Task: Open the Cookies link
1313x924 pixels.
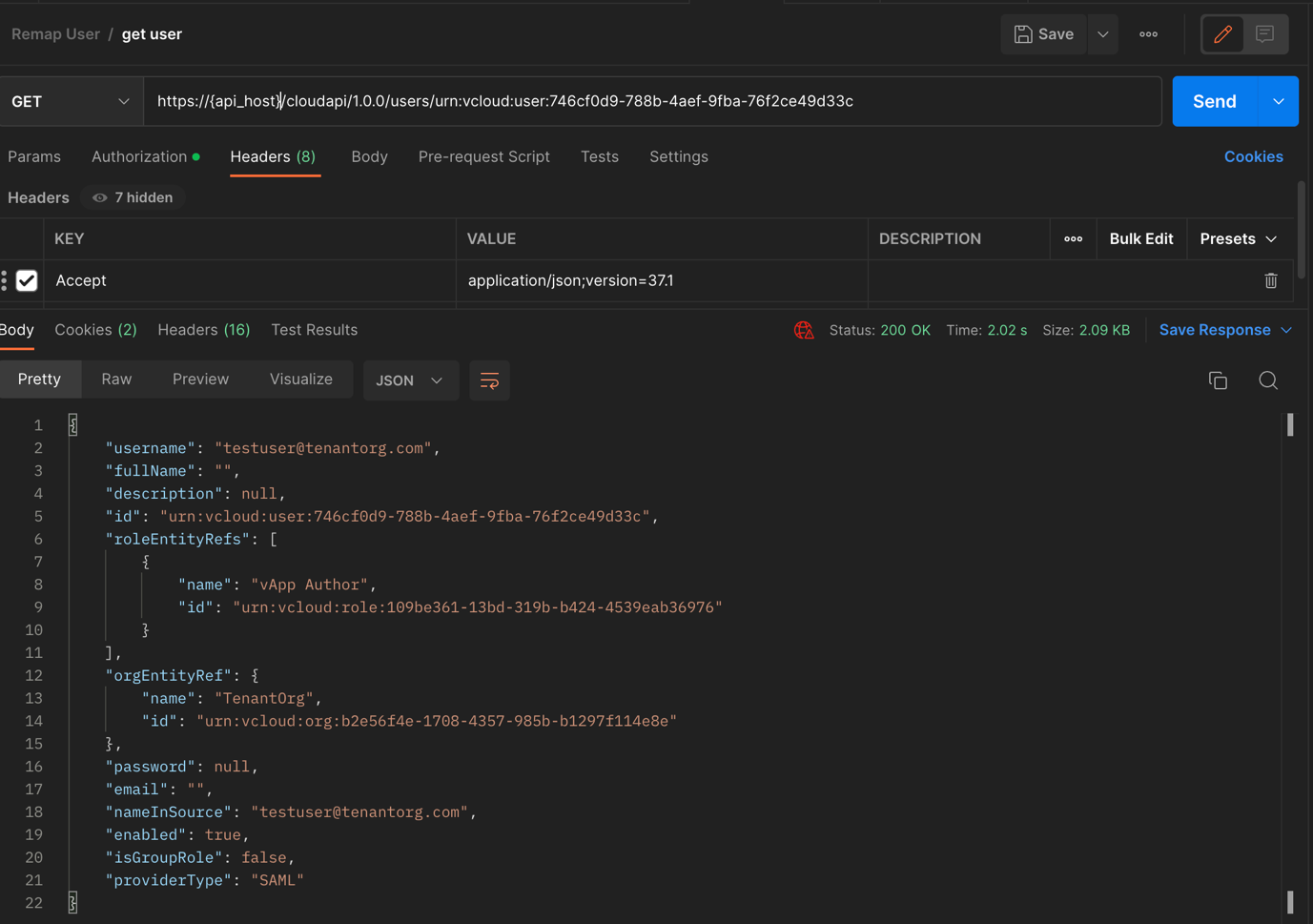Action: (1253, 156)
